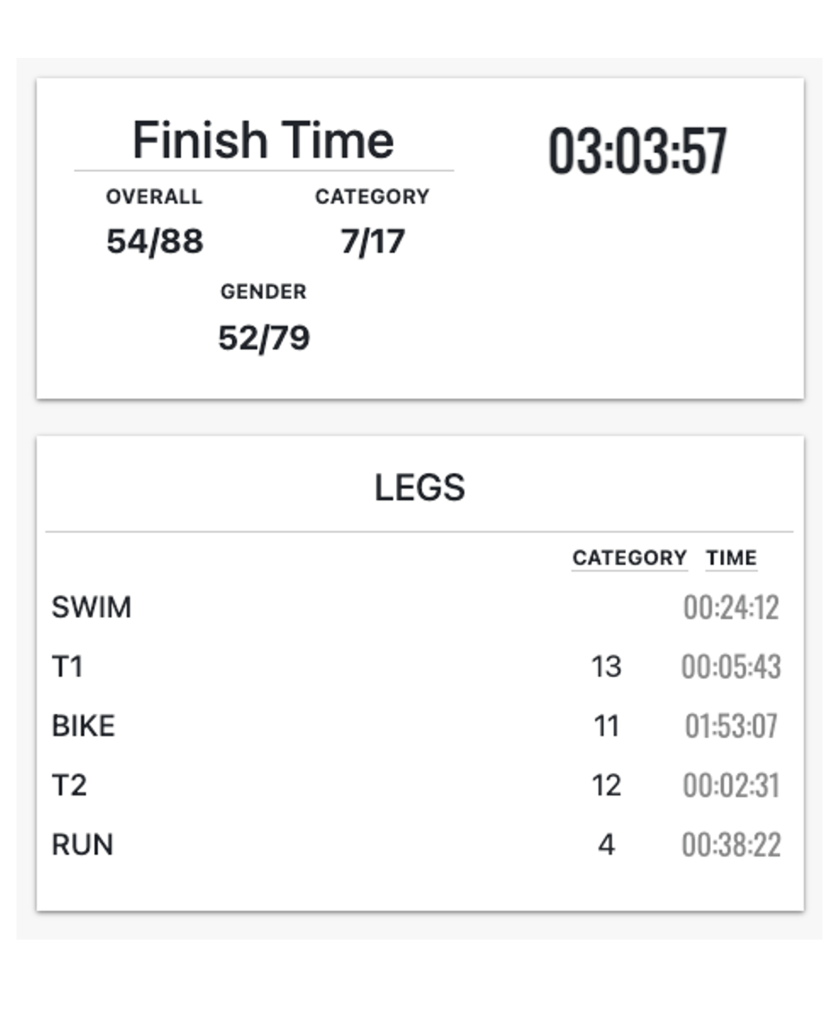Click T1 time 00:05:43

731,667
